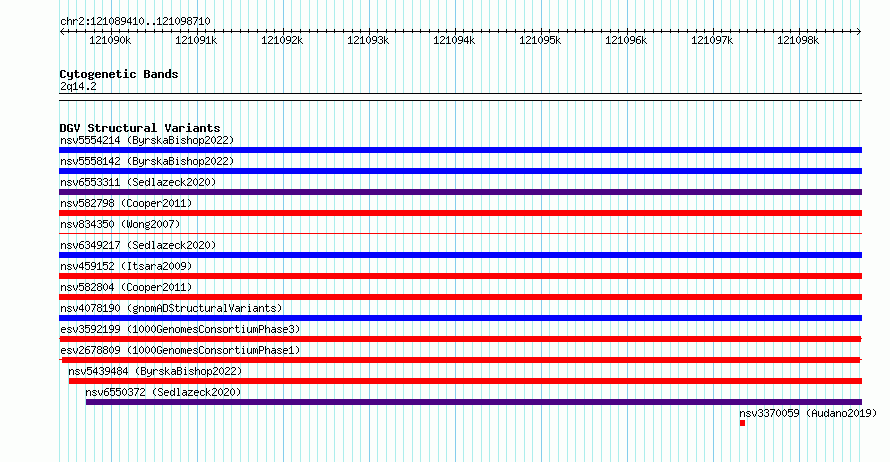Viewport: 890px width, 462px height.
Task: Click the 121092k ruler label
Action: pyautogui.click(x=282, y=40)
